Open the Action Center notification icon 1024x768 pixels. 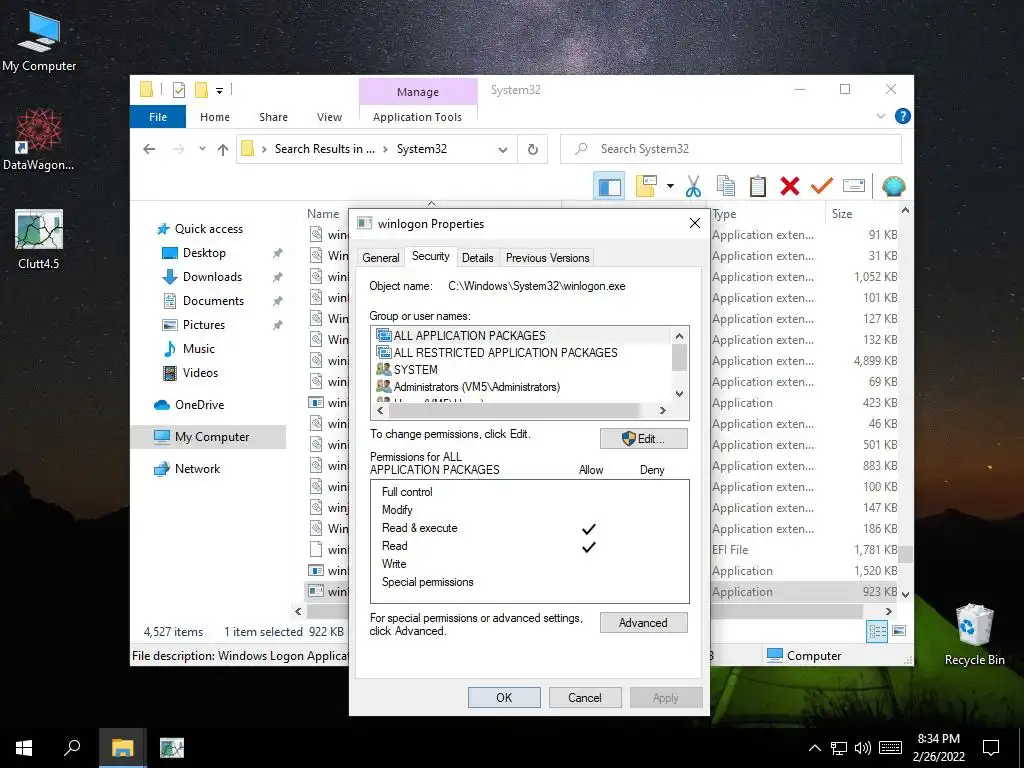click(x=991, y=748)
